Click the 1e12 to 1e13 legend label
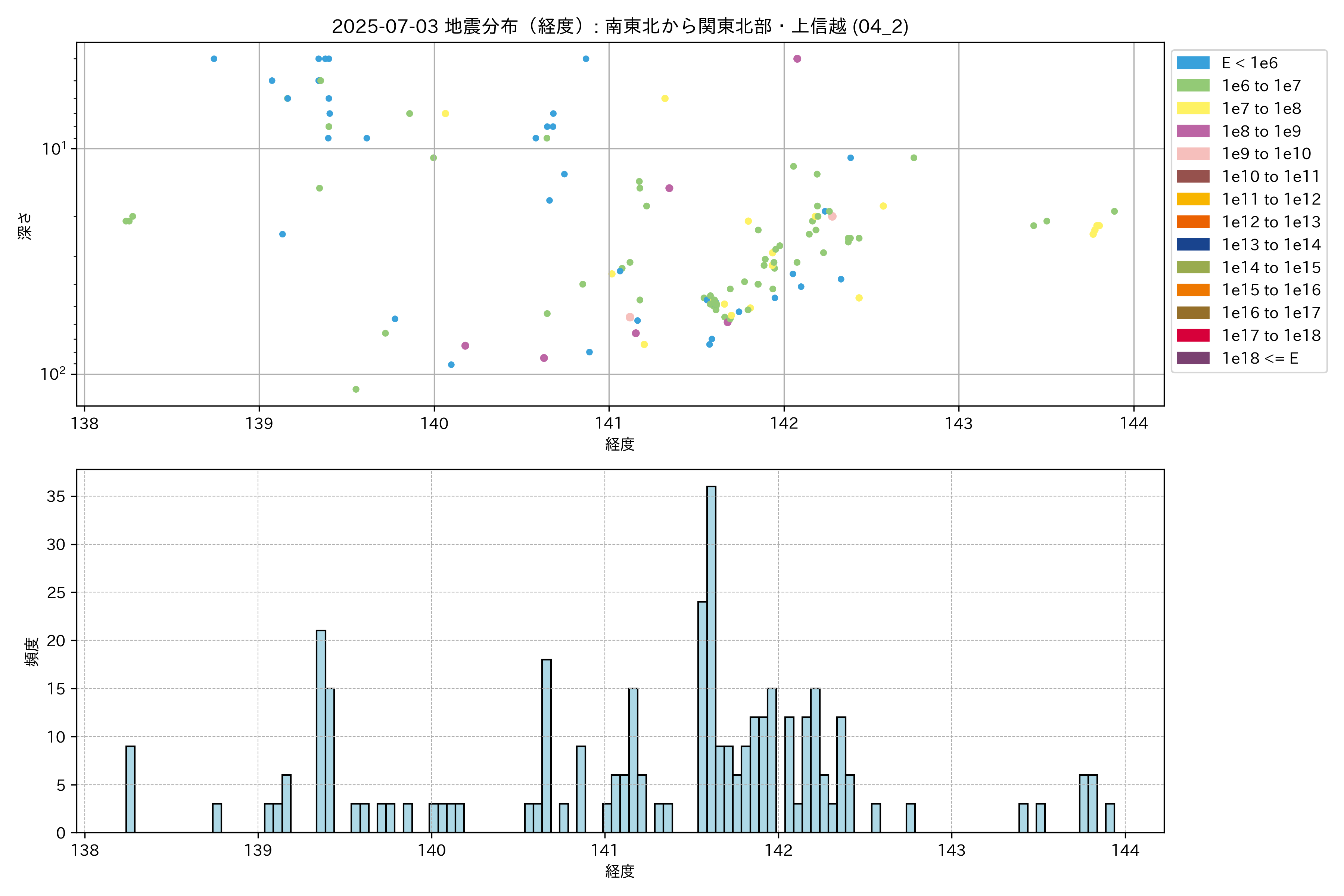1344x896 pixels. (1271, 222)
